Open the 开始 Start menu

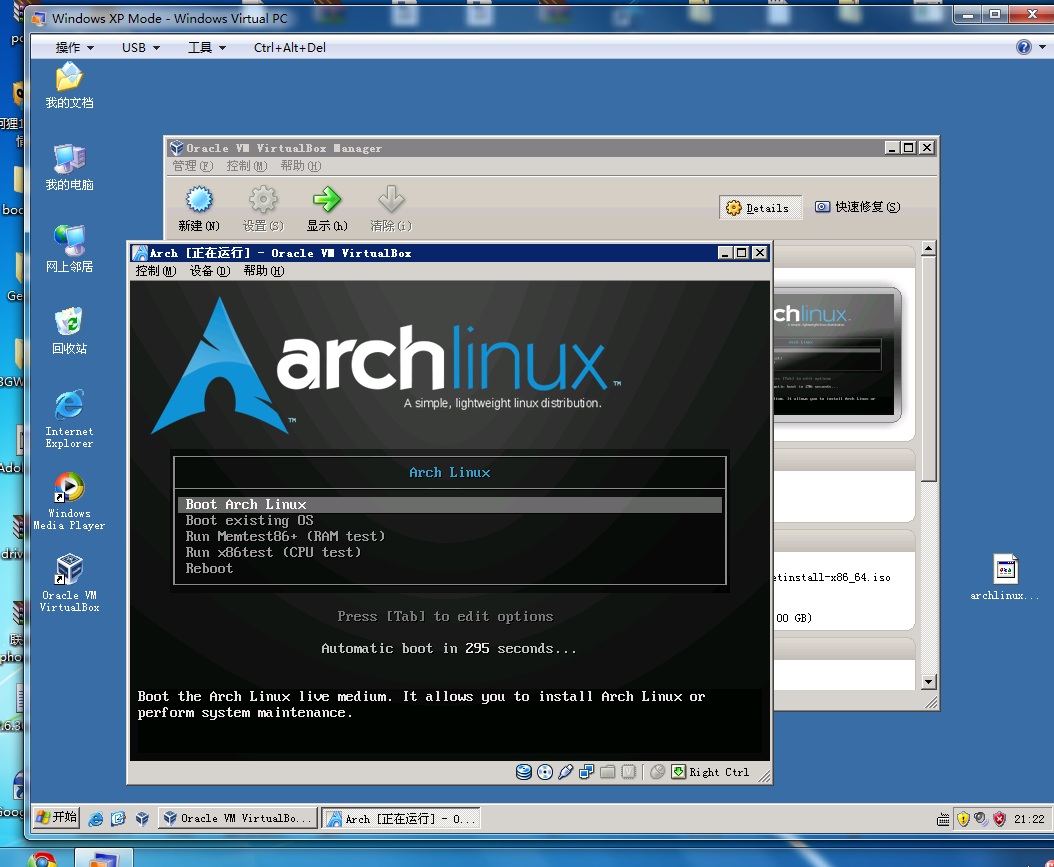56,818
